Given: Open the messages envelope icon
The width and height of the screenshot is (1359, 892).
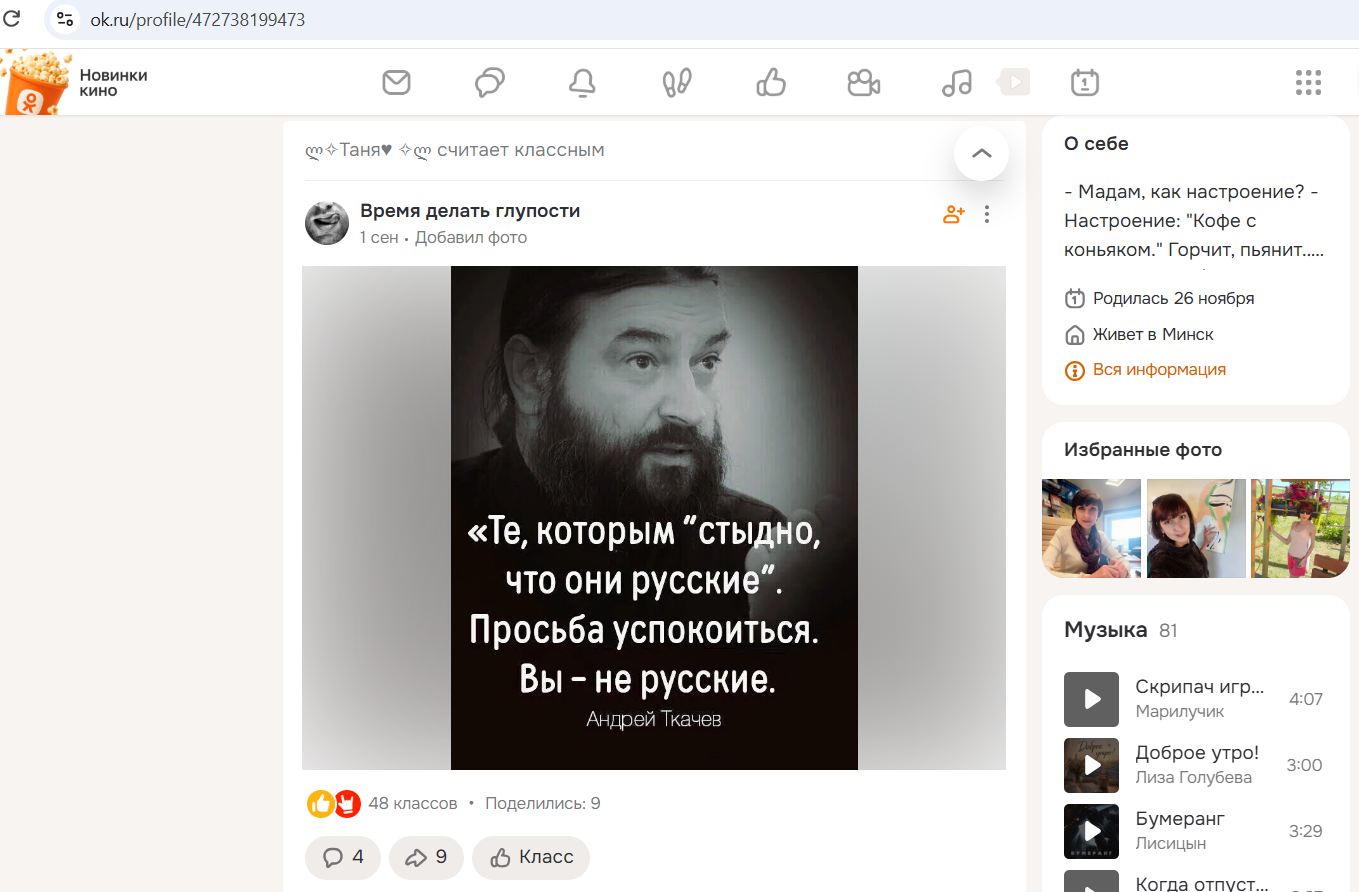Looking at the screenshot, I should 397,82.
